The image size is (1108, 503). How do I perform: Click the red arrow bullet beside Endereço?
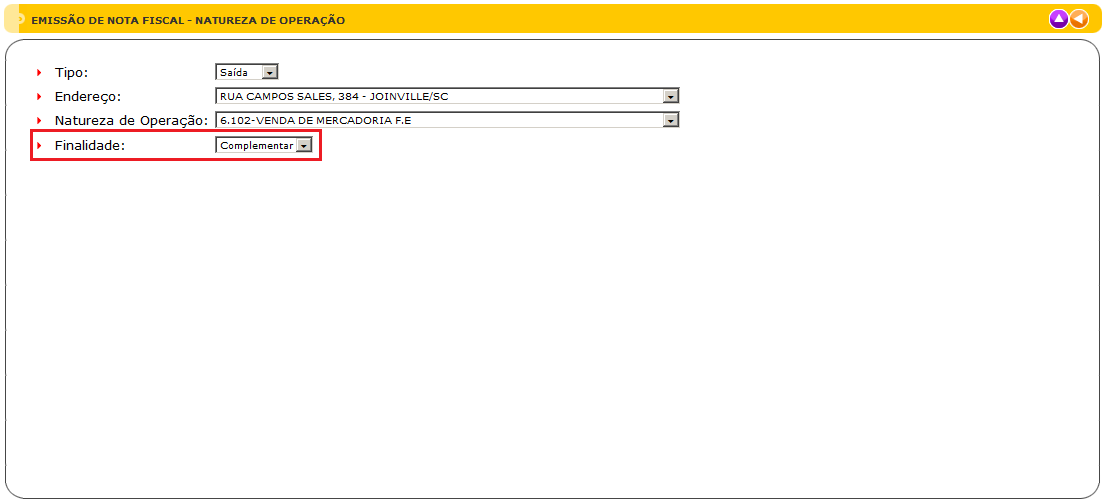pyautogui.click(x=40, y=96)
